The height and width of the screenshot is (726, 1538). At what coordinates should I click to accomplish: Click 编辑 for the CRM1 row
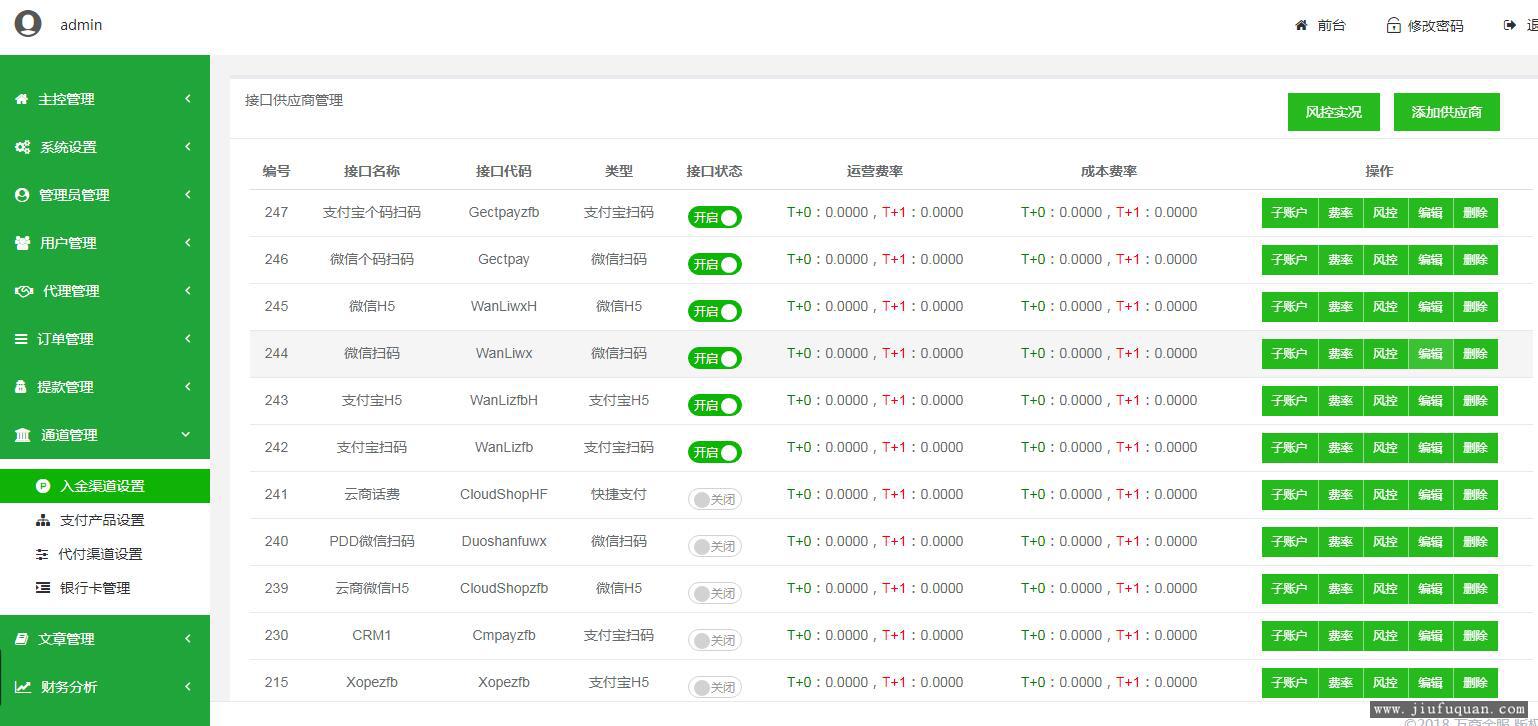1430,636
